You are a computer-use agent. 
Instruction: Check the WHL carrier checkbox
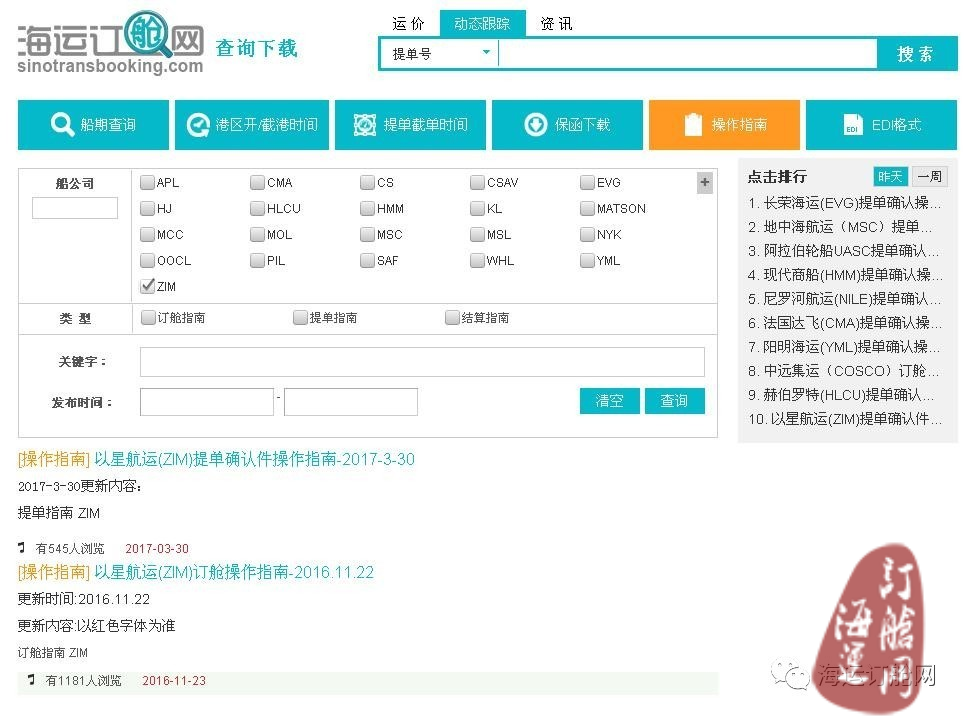point(477,260)
